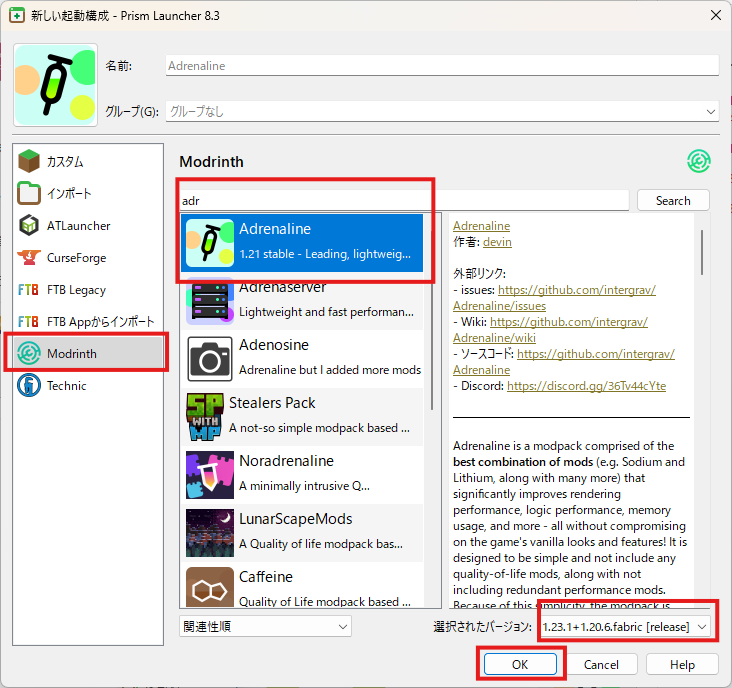The image size is (732, 688).
Task: Open the ソースコード GitHub link
Action: (596, 354)
